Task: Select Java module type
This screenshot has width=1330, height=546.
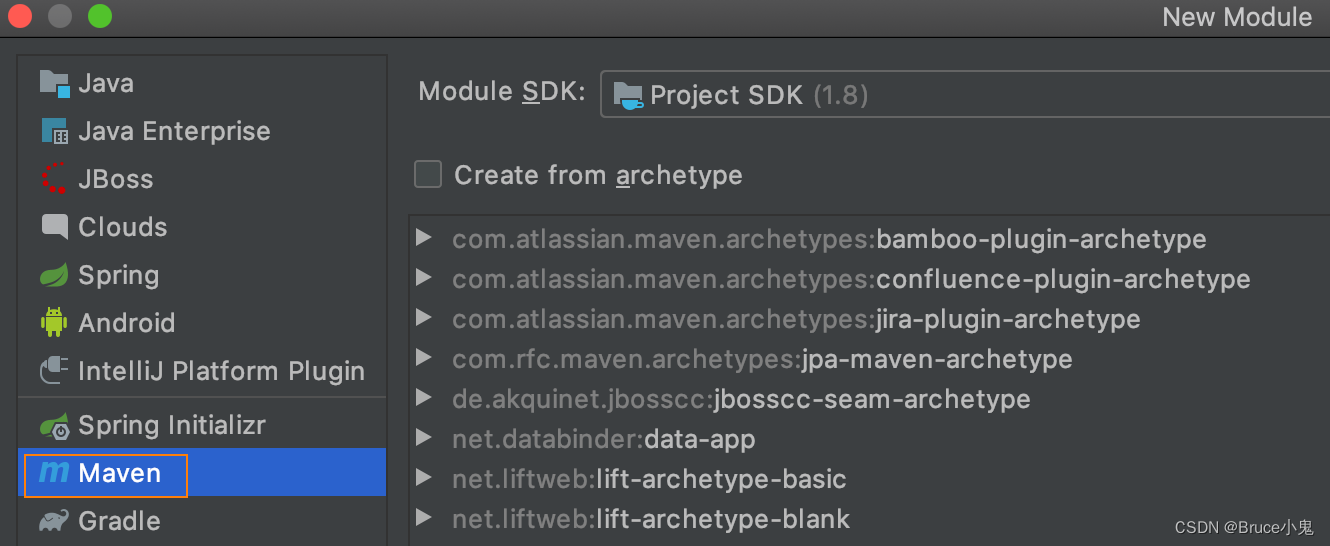Action: (x=202, y=83)
